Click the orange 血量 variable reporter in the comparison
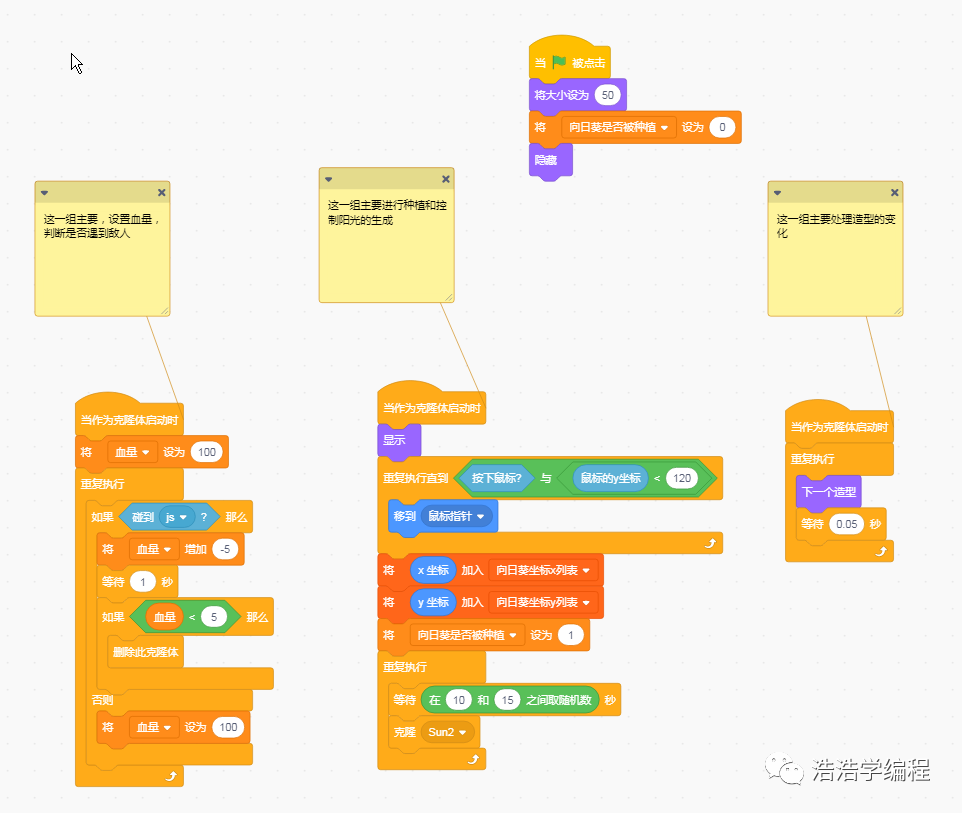The width and height of the screenshot is (962, 813). click(164, 617)
